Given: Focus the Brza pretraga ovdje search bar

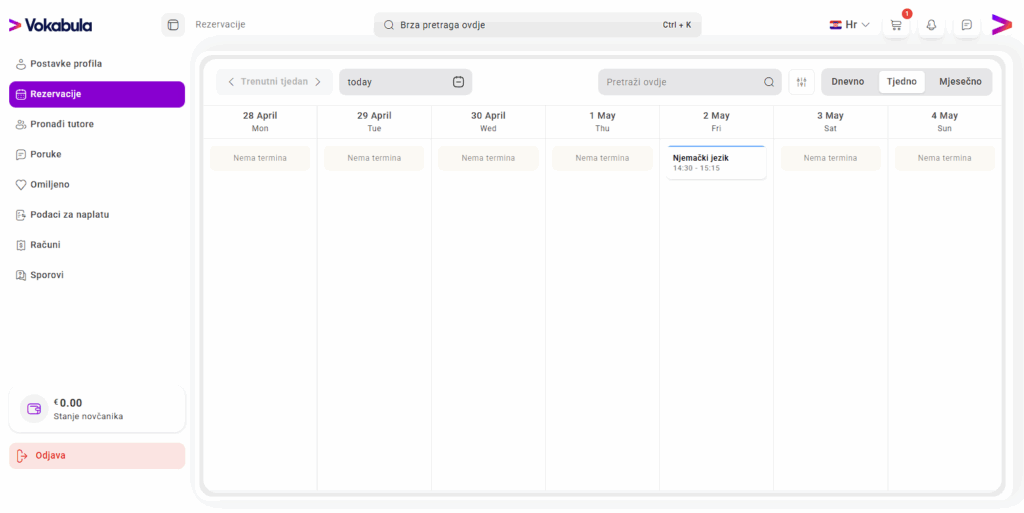Looking at the screenshot, I should (x=537, y=25).
